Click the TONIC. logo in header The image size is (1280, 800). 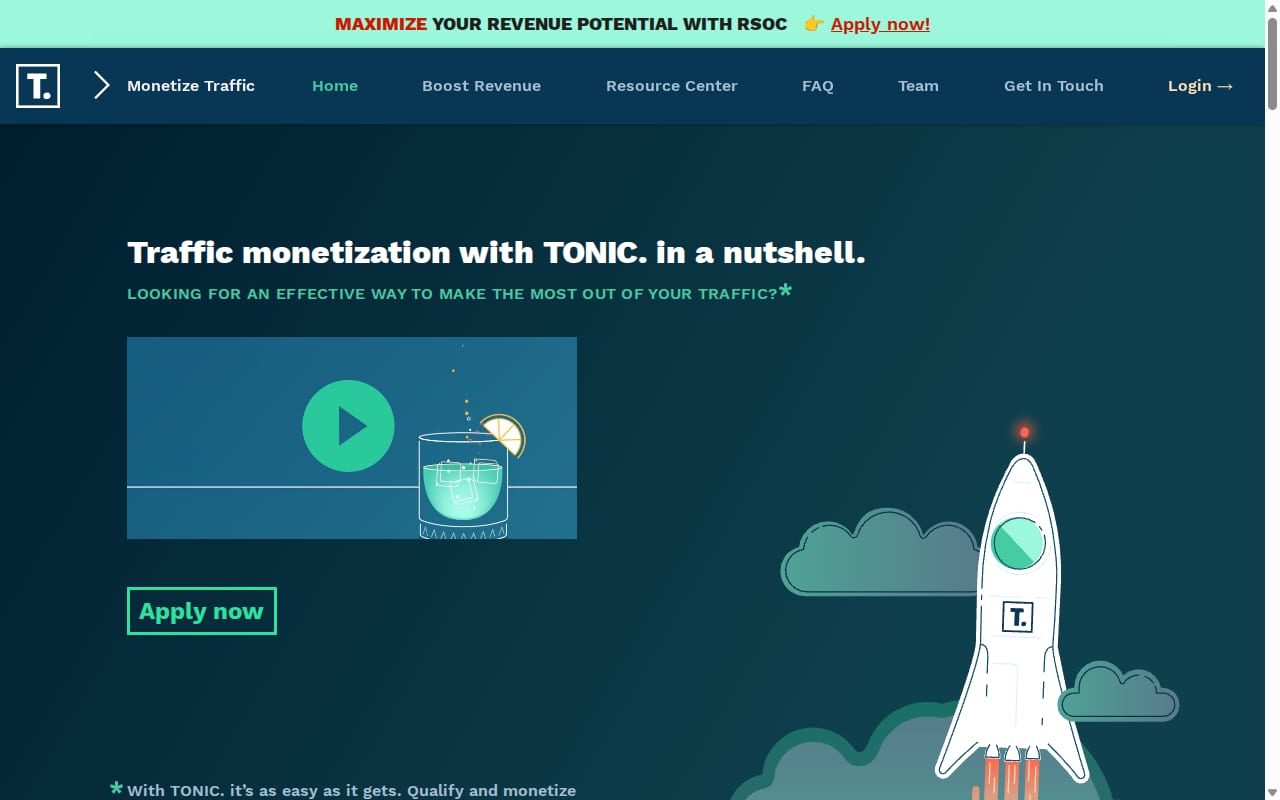(38, 86)
